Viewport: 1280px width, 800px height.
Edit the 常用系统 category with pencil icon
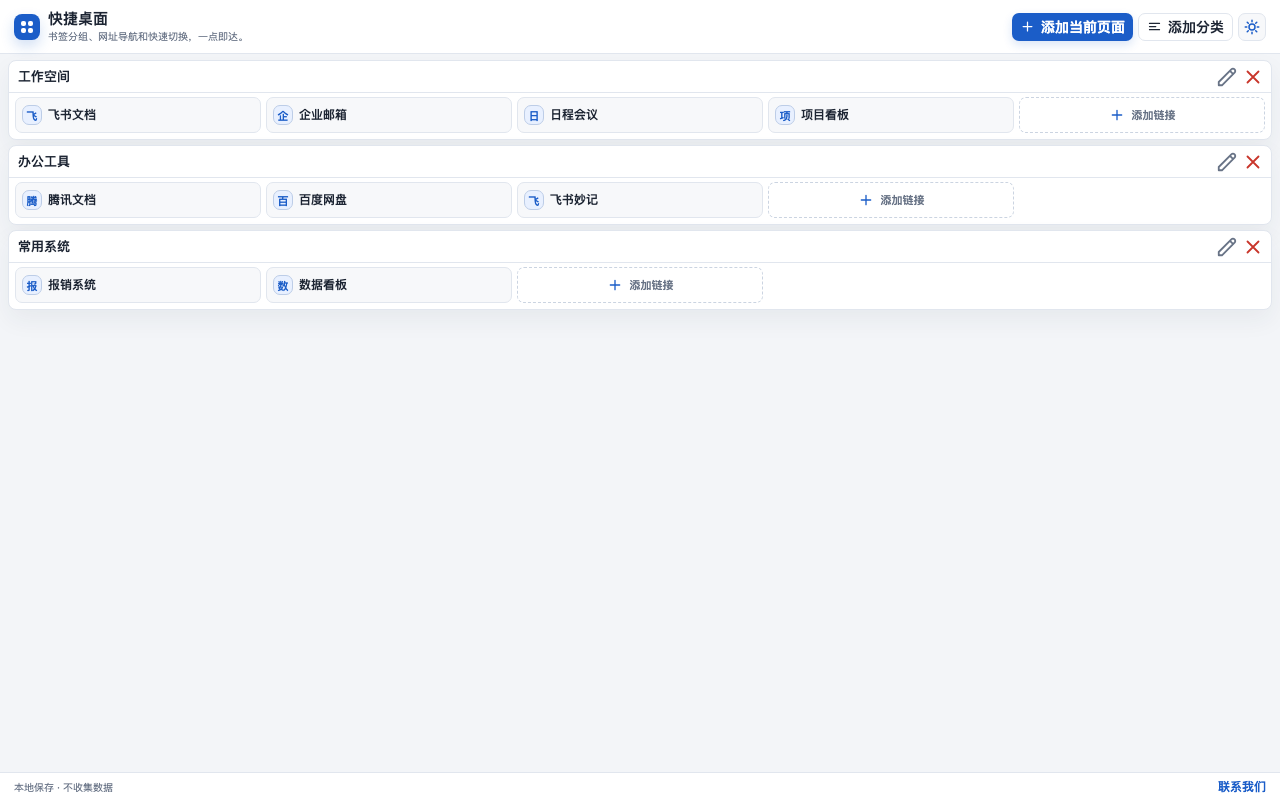click(x=1227, y=247)
